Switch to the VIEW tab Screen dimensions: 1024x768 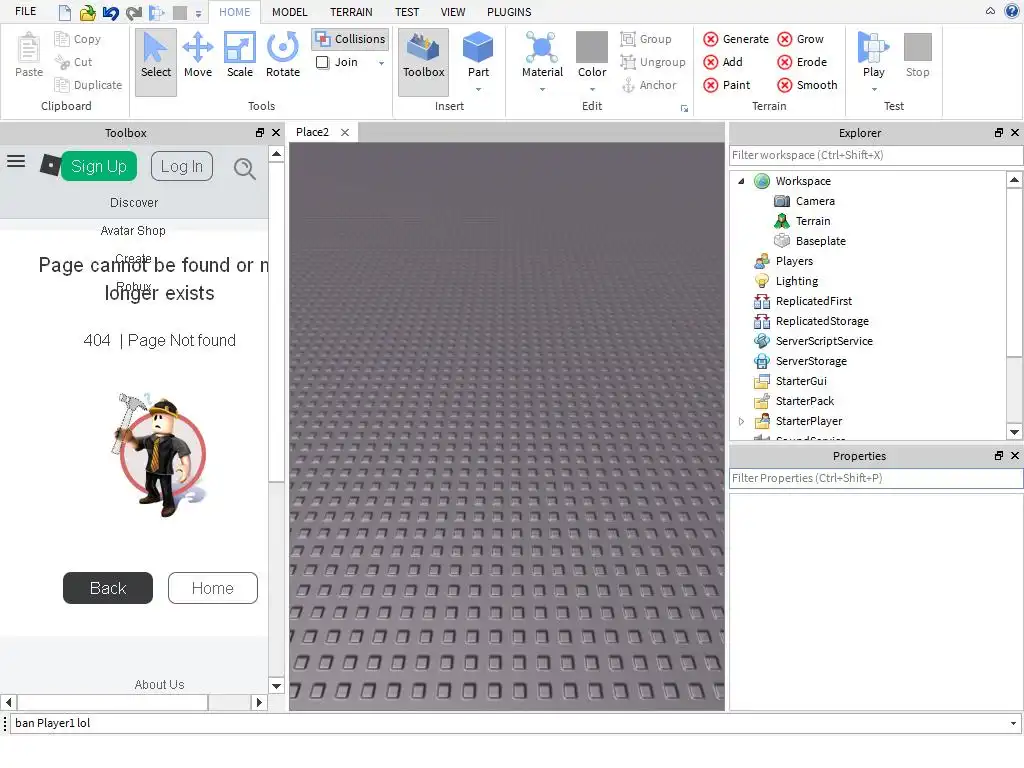pos(453,12)
